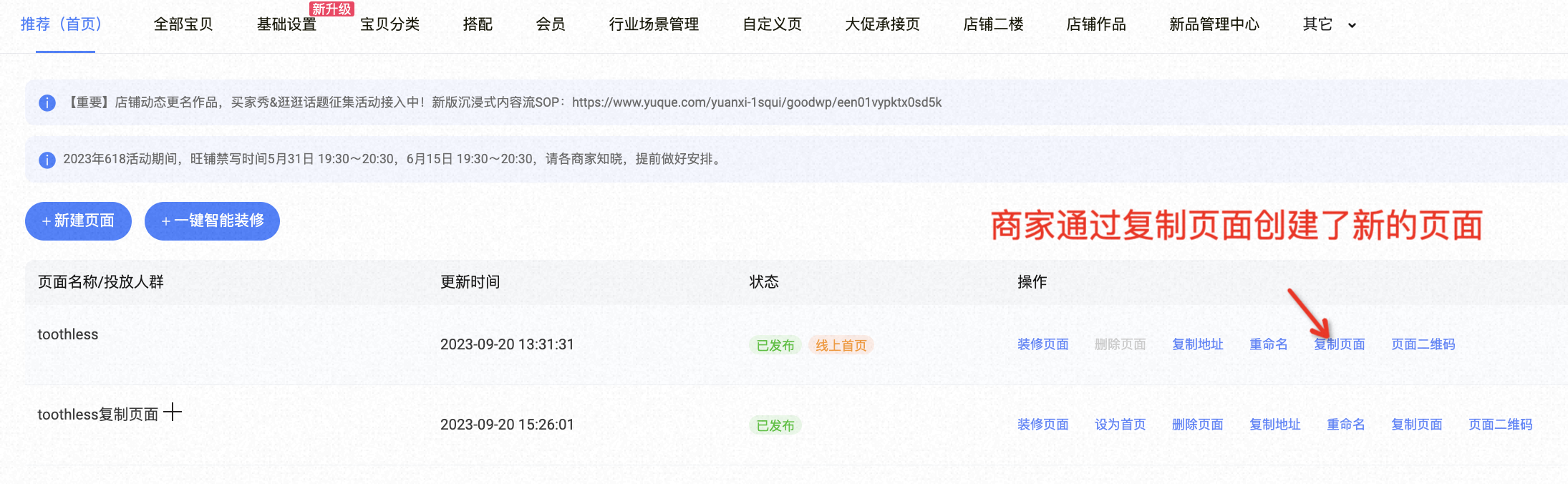
Task: Click the timestamp 2023-09-20 13:31:31
Action: point(507,345)
